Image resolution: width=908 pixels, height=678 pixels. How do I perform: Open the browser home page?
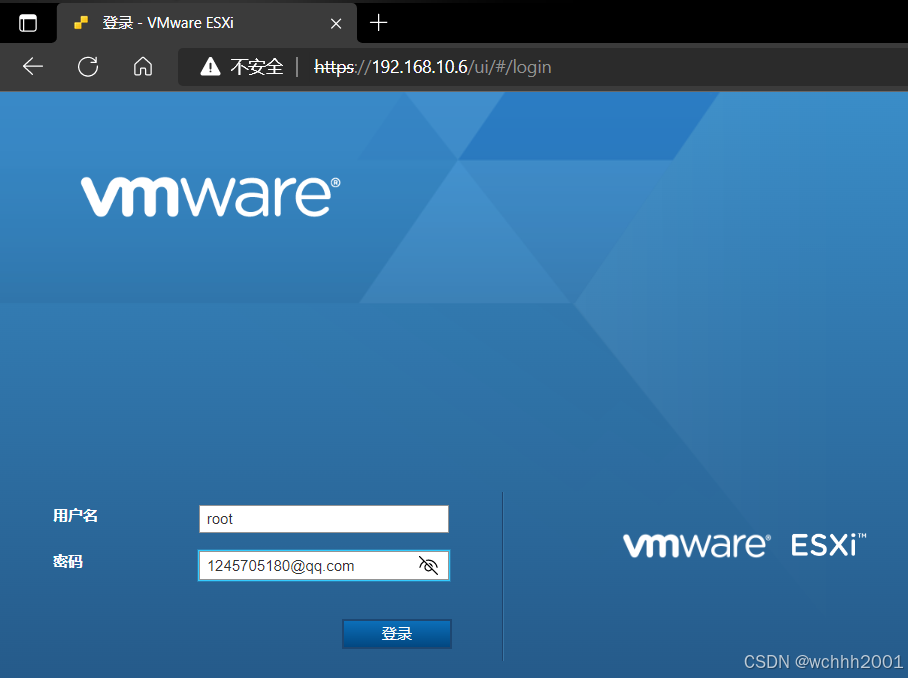point(142,67)
